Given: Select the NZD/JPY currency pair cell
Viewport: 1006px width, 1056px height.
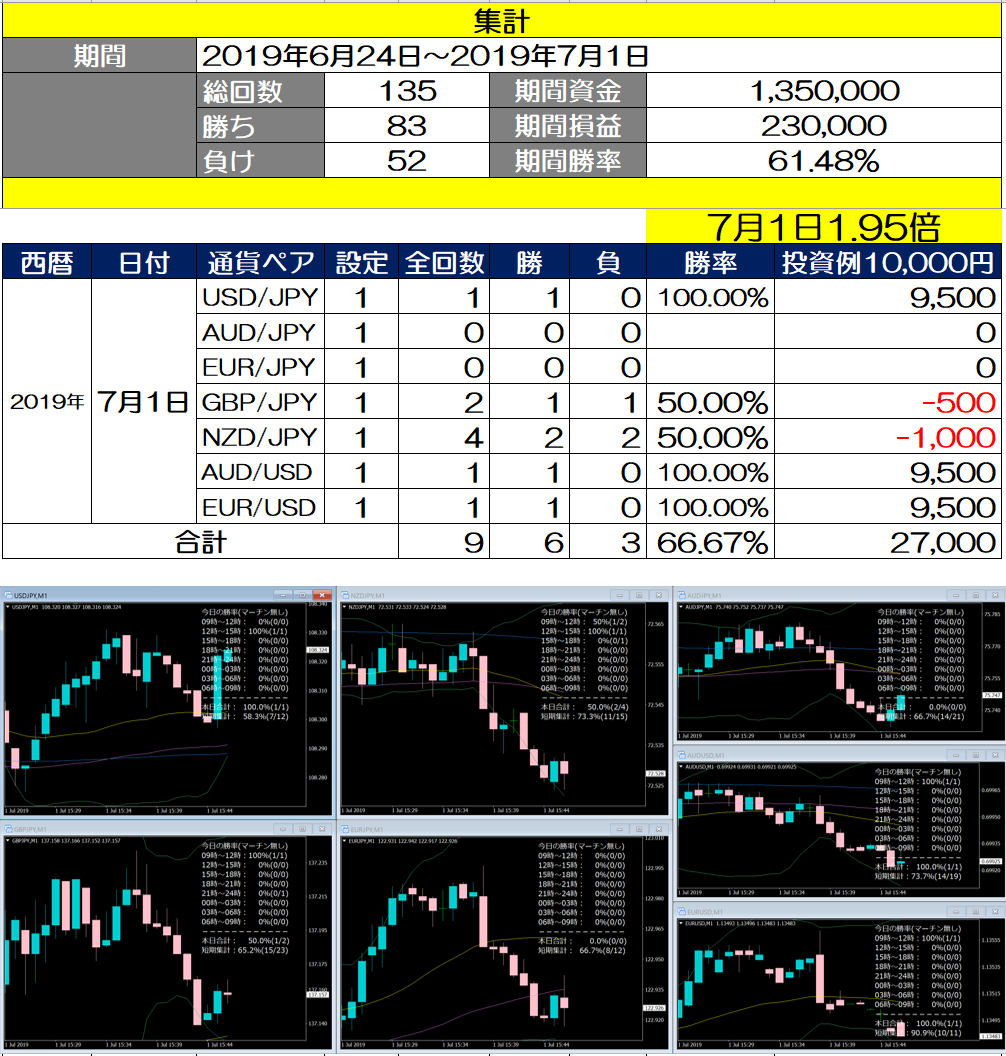Looking at the screenshot, I should pyautogui.click(x=261, y=437).
